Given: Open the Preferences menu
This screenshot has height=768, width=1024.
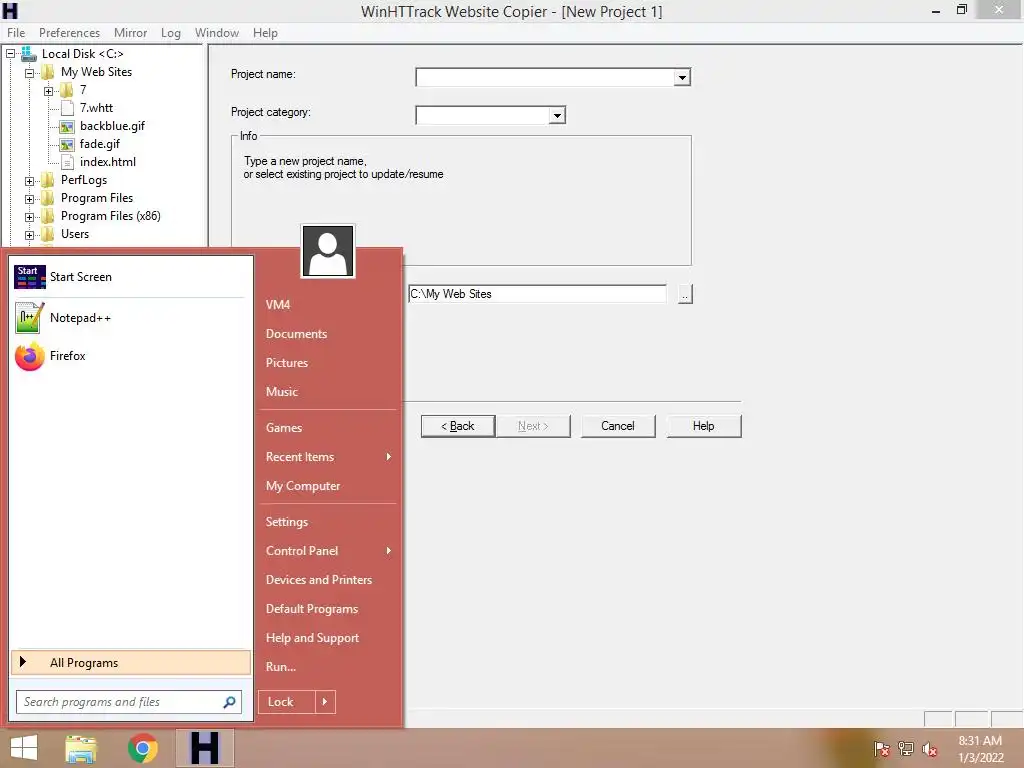Looking at the screenshot, I should pos(69,33).
